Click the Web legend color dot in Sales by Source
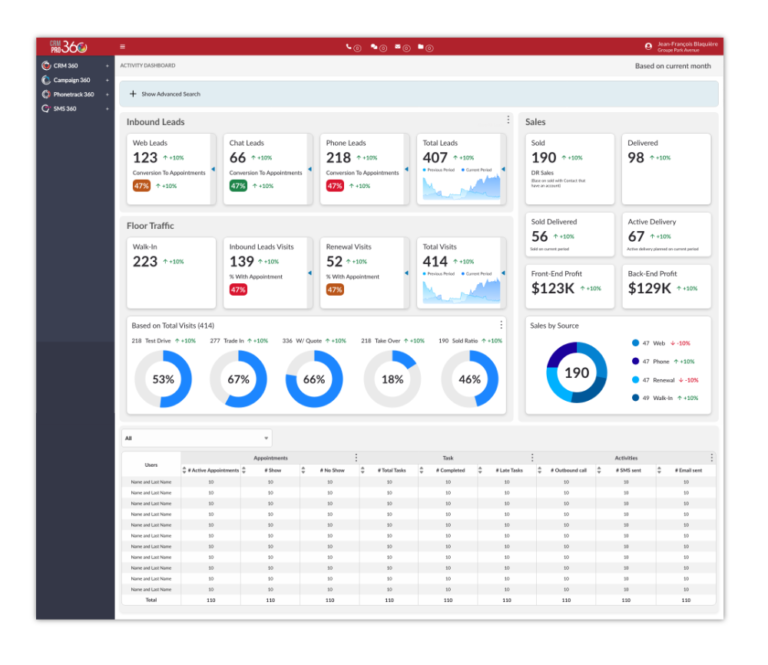 pos(635,343)
